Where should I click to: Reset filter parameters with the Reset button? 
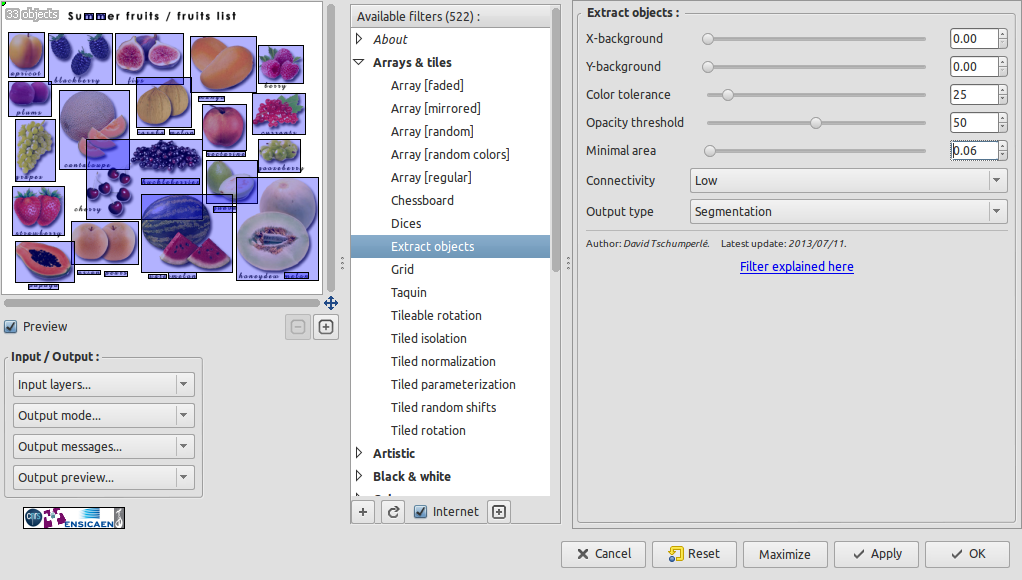click(x=694, y=554)
